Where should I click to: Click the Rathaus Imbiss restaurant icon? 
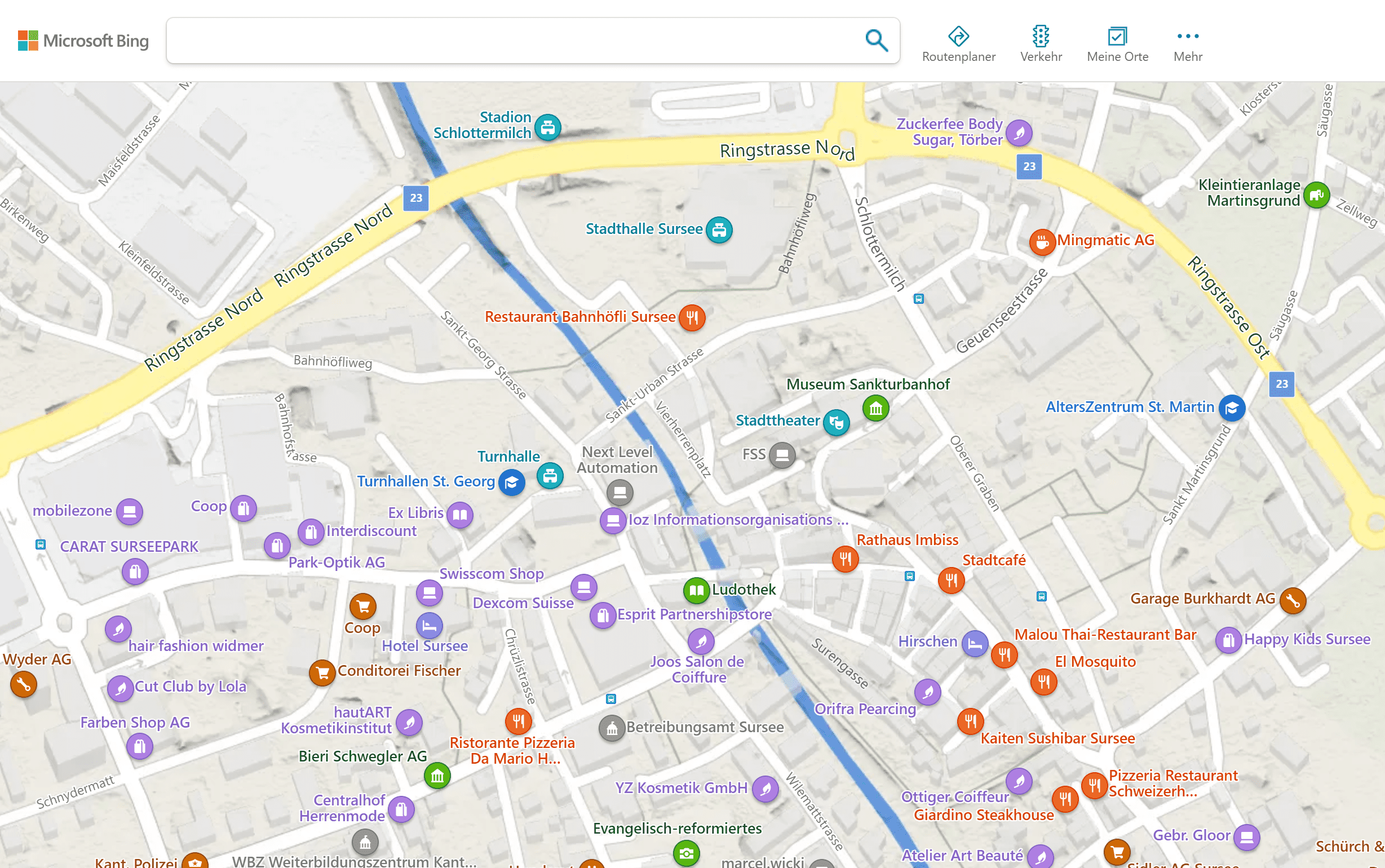tap(845, 559)
